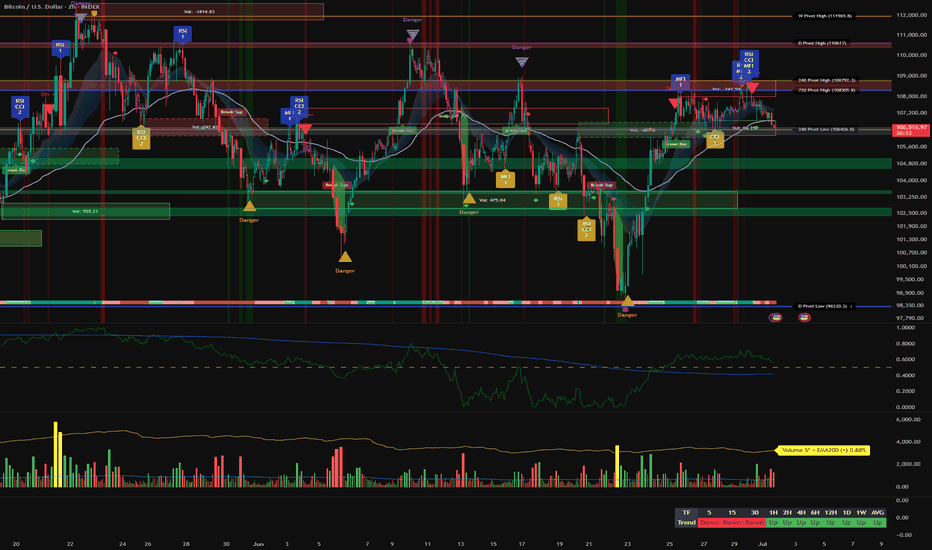Click the 1W timeframe header in Trend table
The height and width of the screenshot is (550, 932).
[x=861, y=513]
